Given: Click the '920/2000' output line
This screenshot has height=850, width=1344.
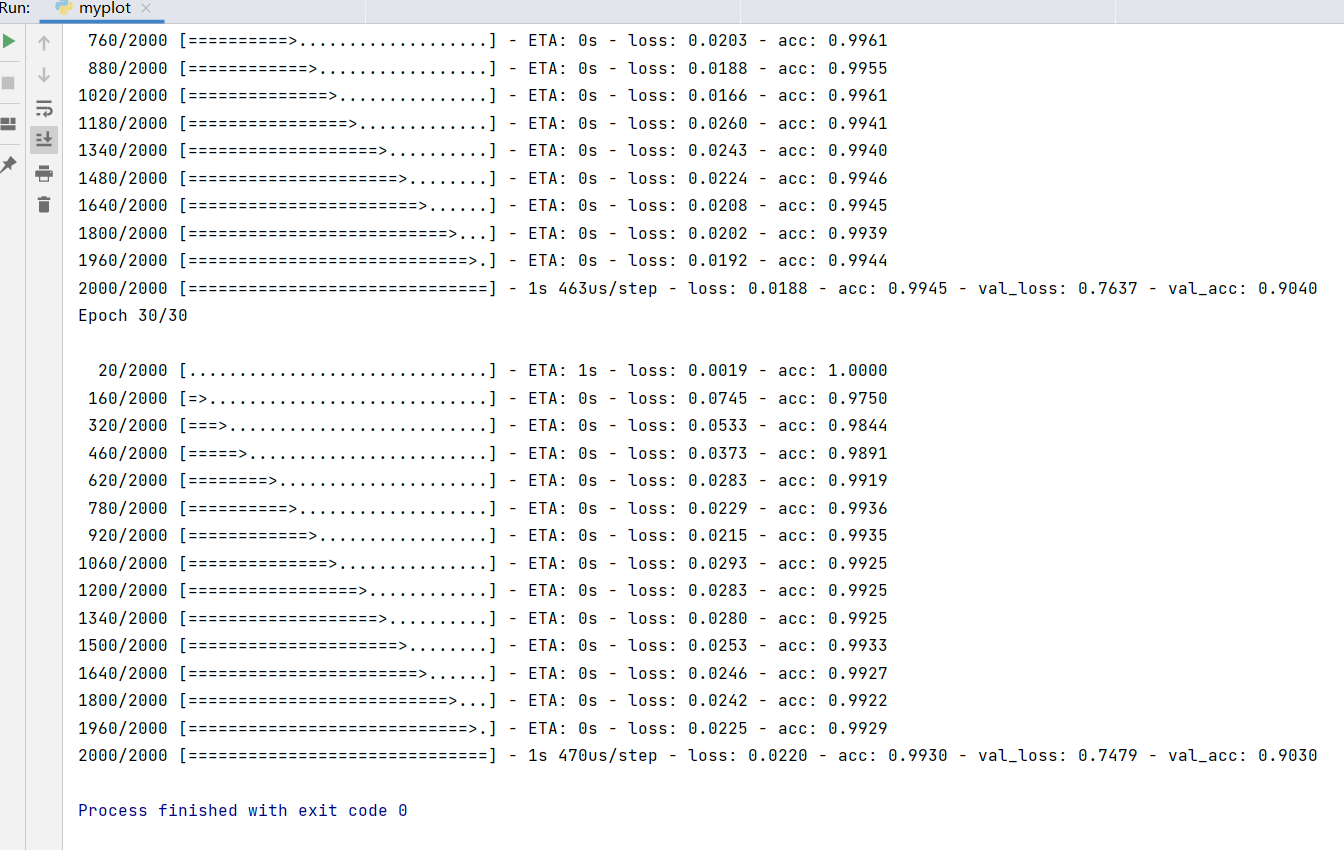Looking at the screenshot, I should [x=488, y=536].
